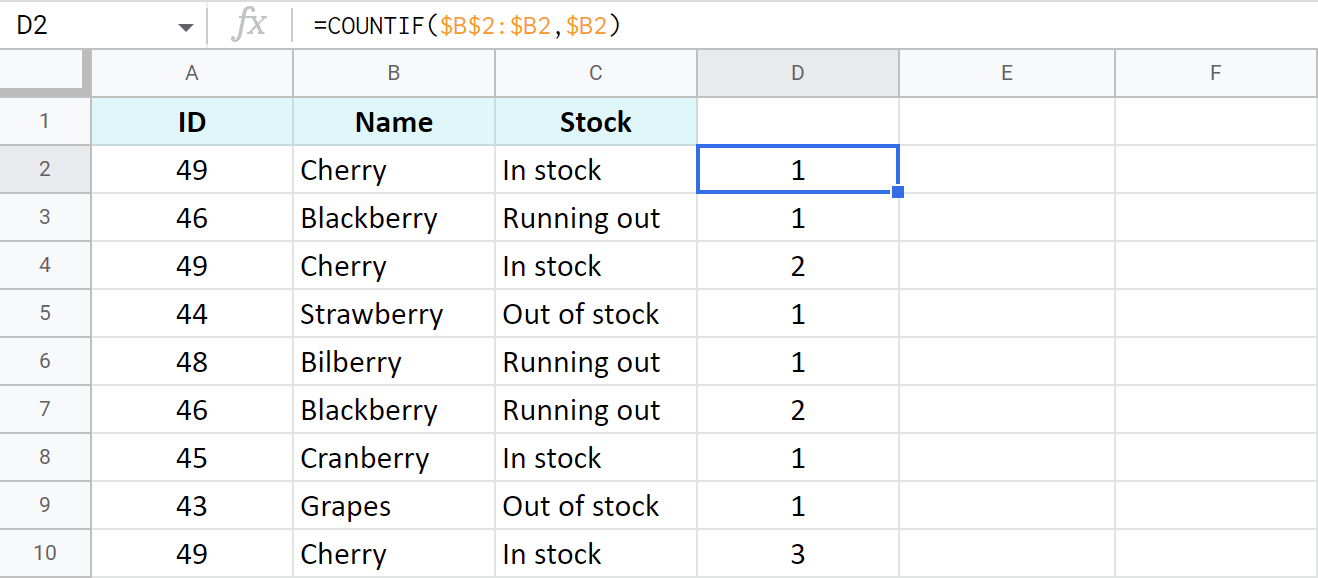1318x578 pixels.
Task: Open the Name Box dropdown arrow
Action: click(185, 24)
